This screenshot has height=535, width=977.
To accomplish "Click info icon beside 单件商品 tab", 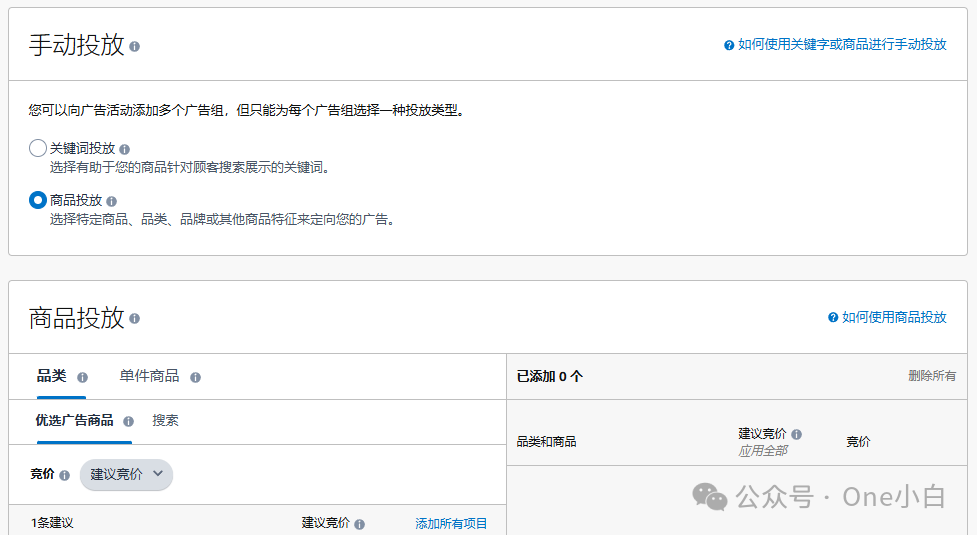I will pyautogui.click(x=196, y=377).
